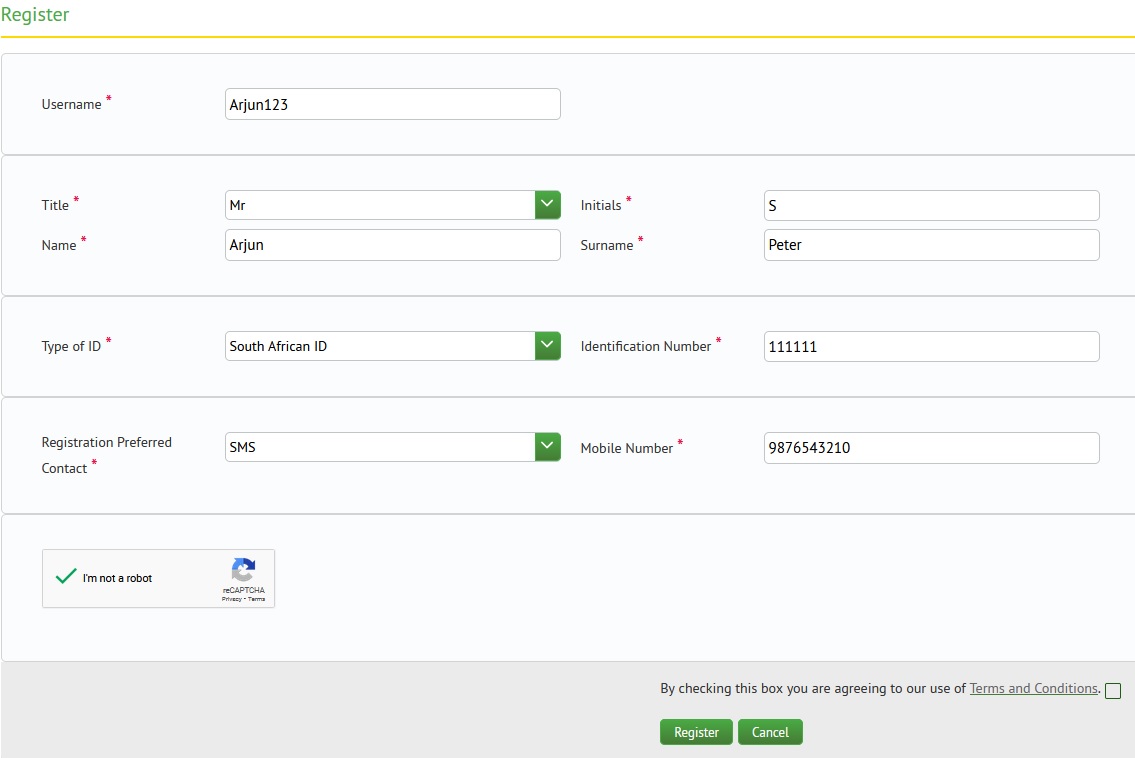Image resolution: width=1135 pixels, height=758 pixels.
Task: Edit the Identification Number field
Action: [x=931, y=346]
